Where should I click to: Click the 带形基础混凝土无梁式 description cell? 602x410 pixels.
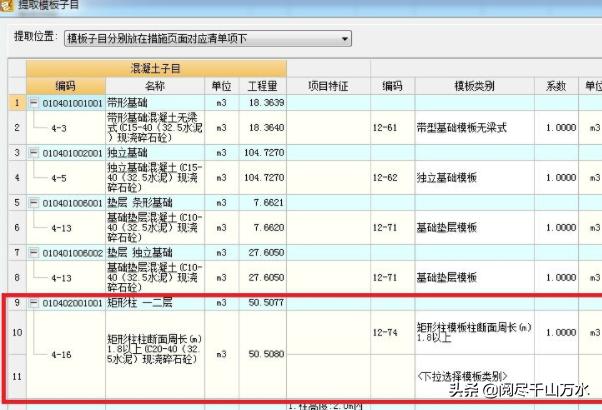[x=155, y=127]
